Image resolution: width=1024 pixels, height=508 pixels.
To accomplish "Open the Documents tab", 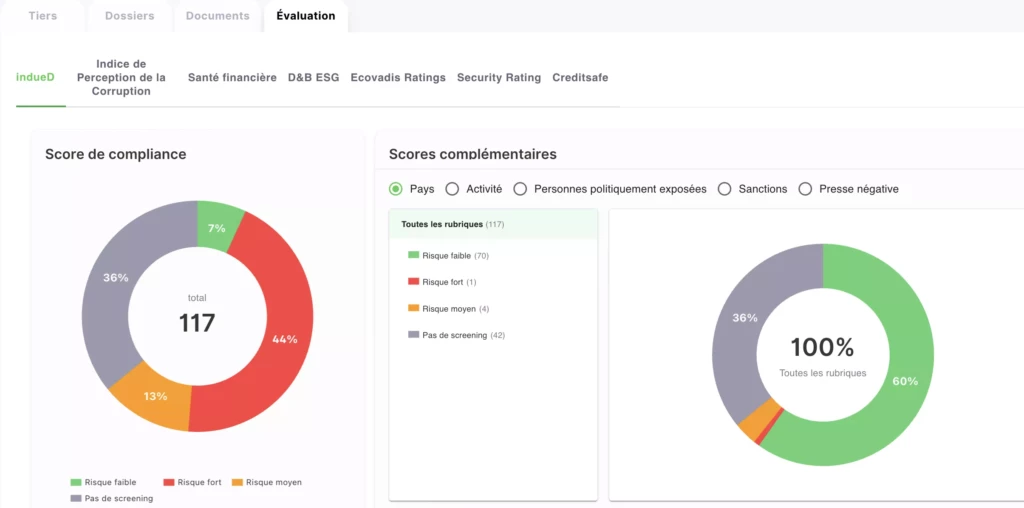I will [217, 16].
